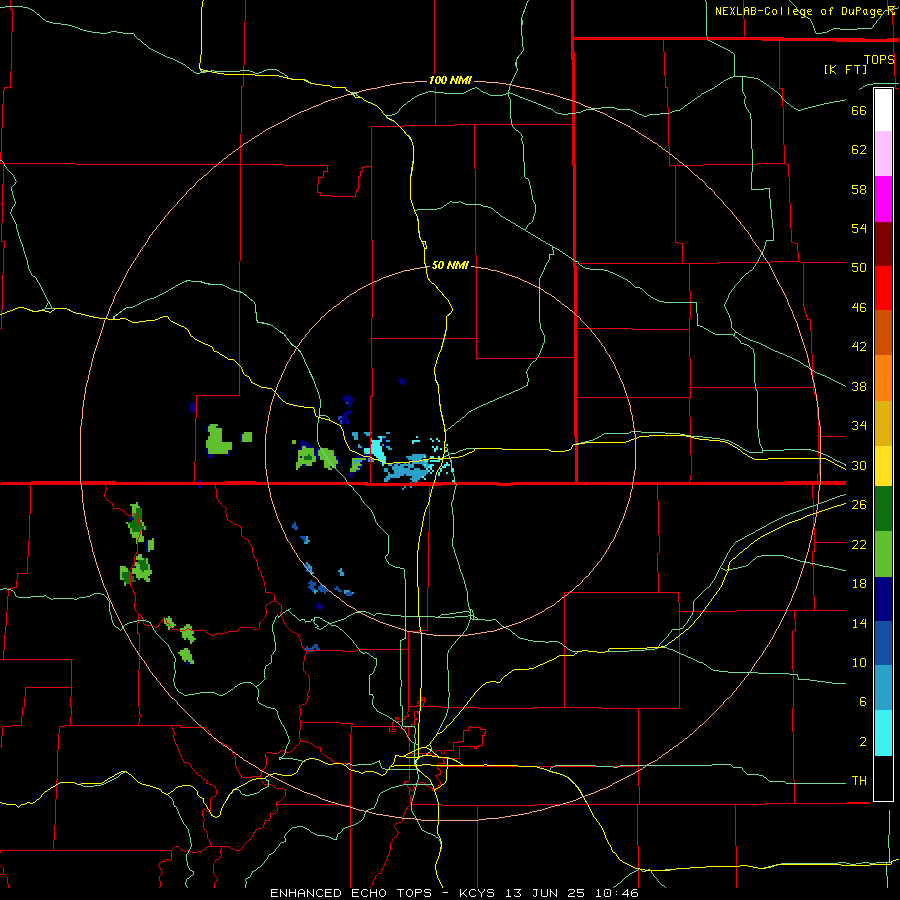
Task: Click the legend value "6"
Action: click(862, 702)
